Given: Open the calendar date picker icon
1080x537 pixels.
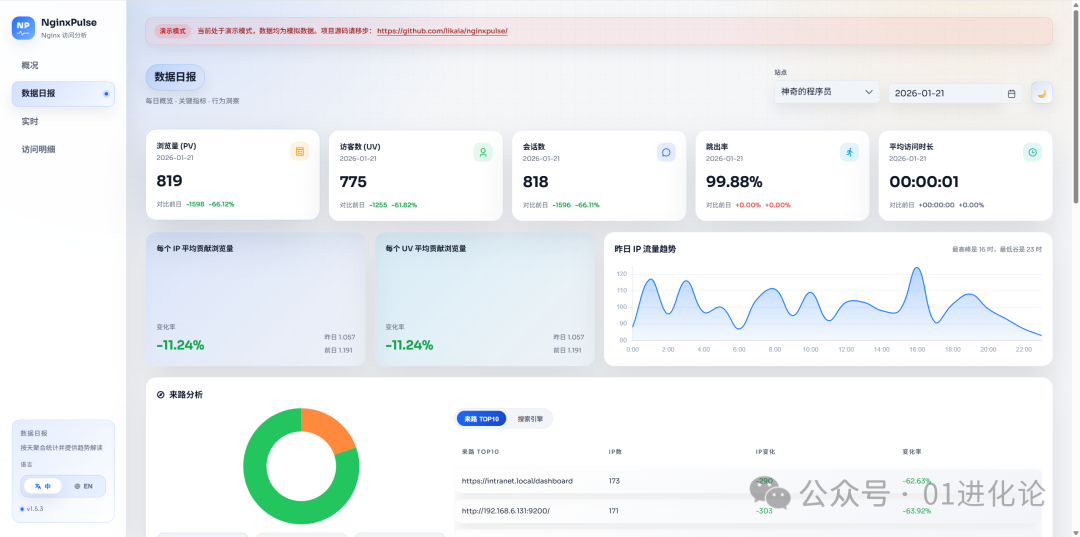Looking at the screenshot, I should (x=1011, y=93).
